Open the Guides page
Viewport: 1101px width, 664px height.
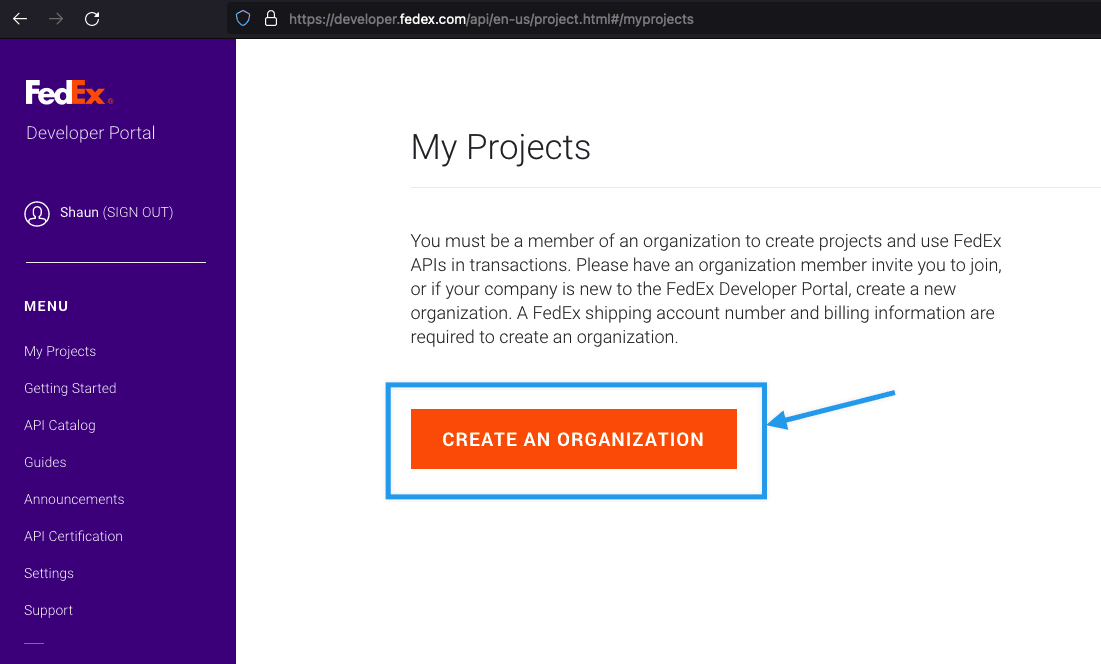pos(45,462)
